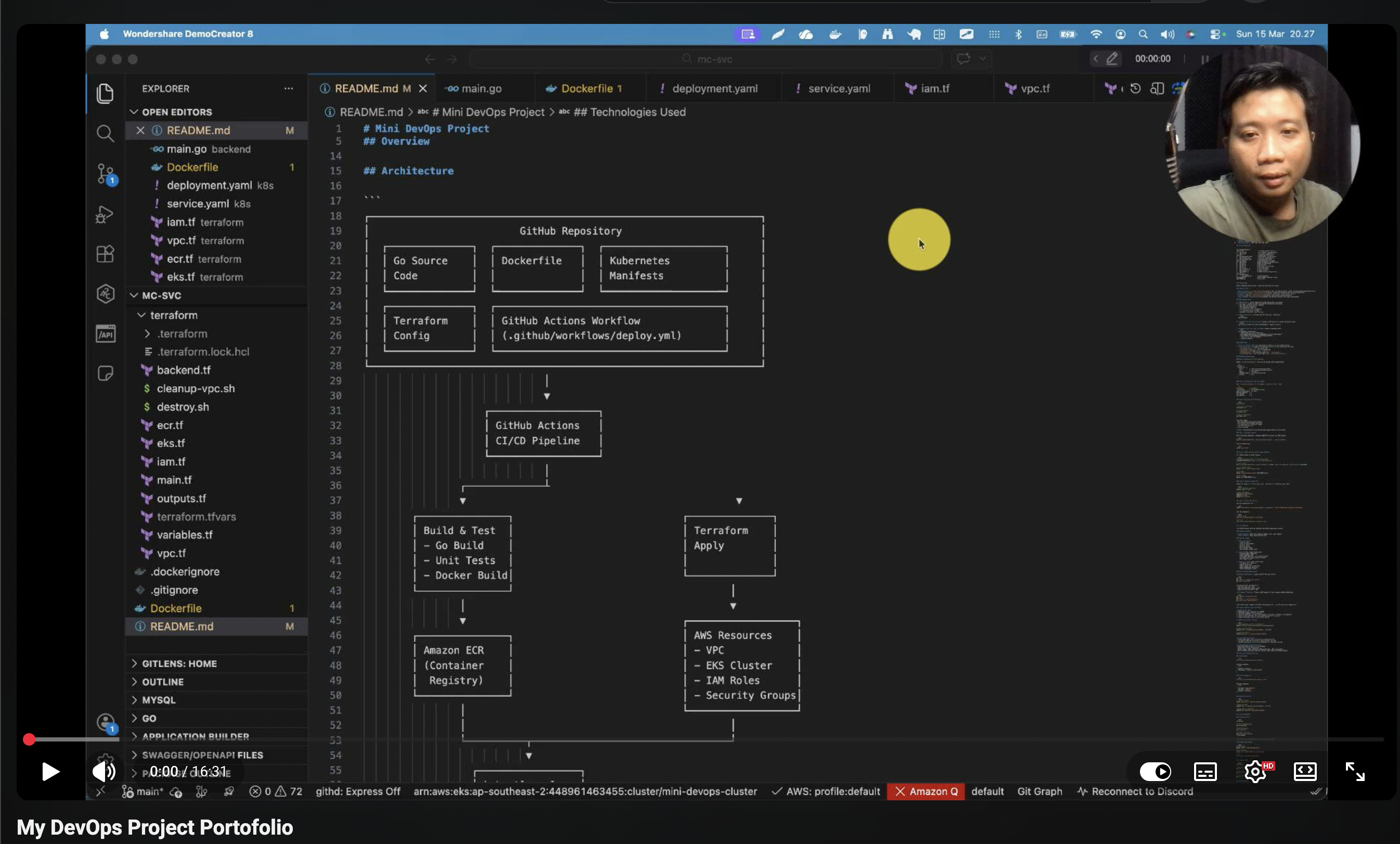Pause the DemoCreator recording
The height and width of the screenshot is (844, 1400).
click(x=1204, y=59)
